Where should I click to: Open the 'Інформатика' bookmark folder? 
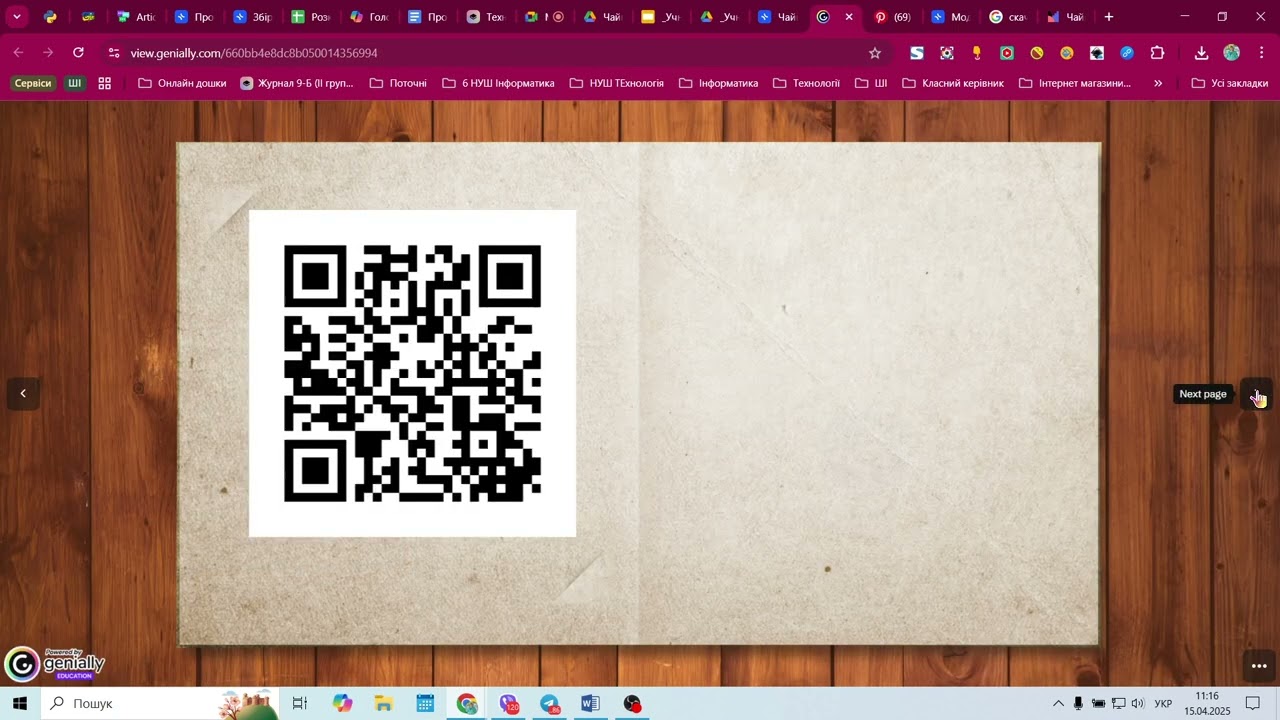(719, 83)
